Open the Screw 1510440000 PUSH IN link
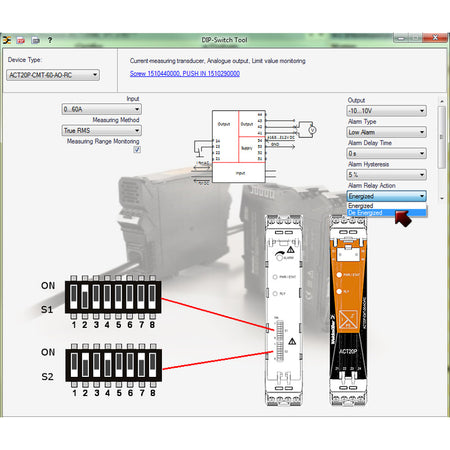This screenshot has width=450, height=450. (x=185, y=73)
